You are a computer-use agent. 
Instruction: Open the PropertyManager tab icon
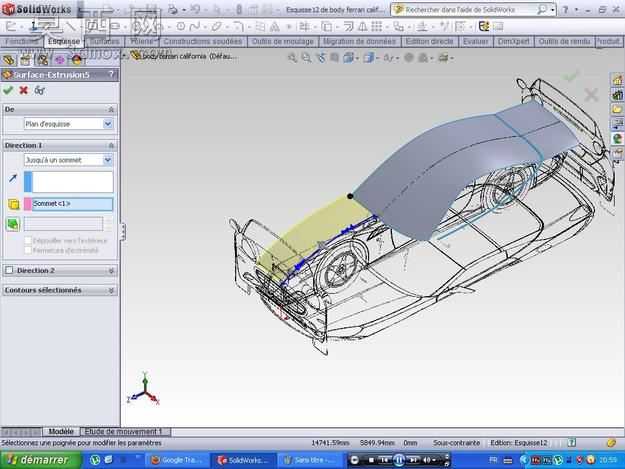(25, 60)
